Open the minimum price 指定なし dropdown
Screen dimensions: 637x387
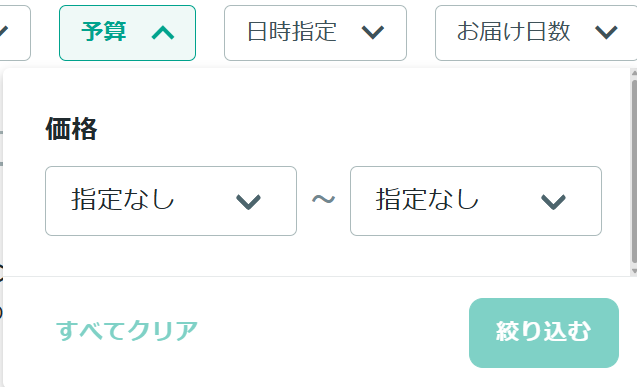pos(171,201)
